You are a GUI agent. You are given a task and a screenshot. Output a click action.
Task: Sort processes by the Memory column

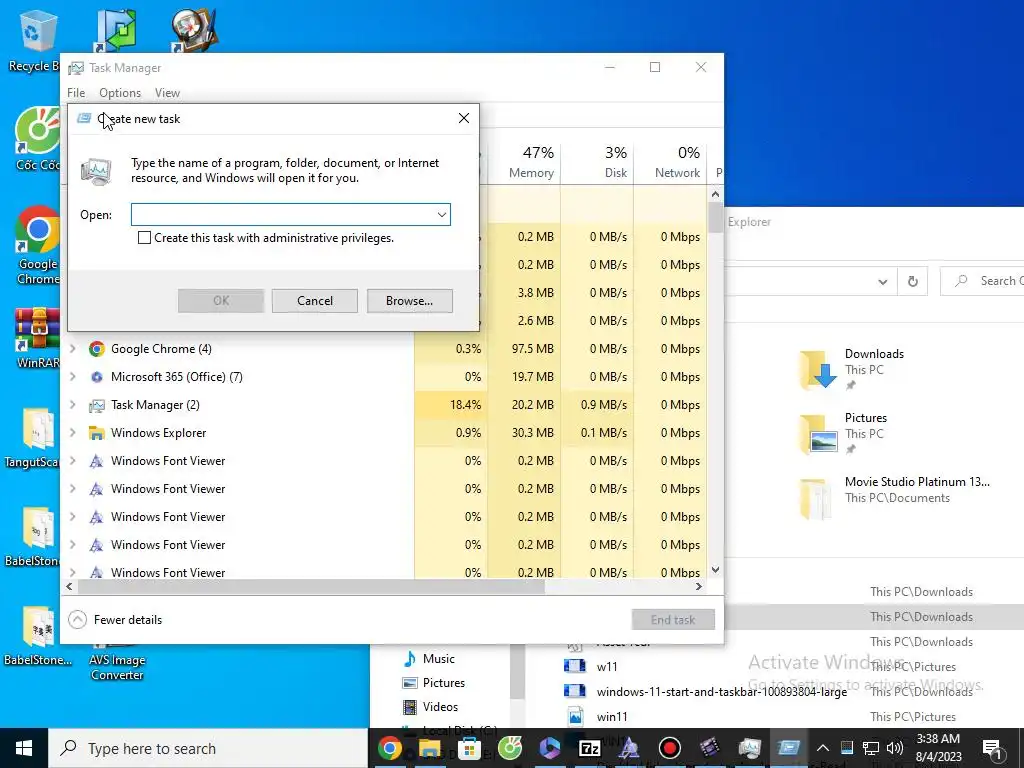[x=524, y=162]
